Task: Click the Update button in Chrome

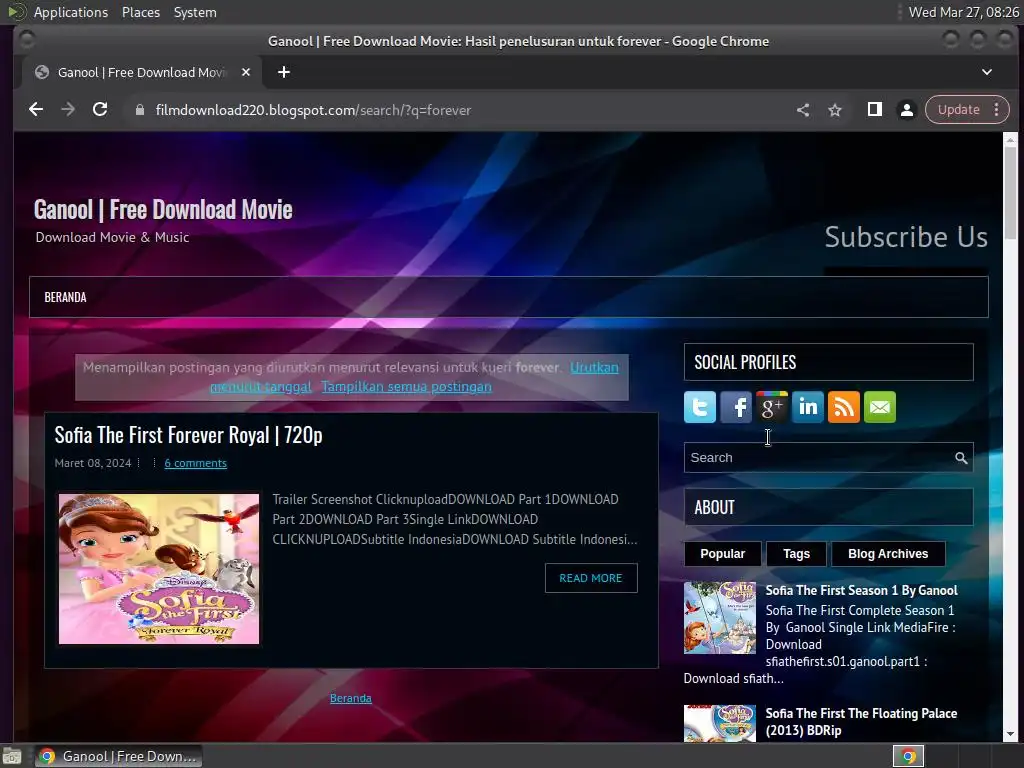Action: pos(958,110)
